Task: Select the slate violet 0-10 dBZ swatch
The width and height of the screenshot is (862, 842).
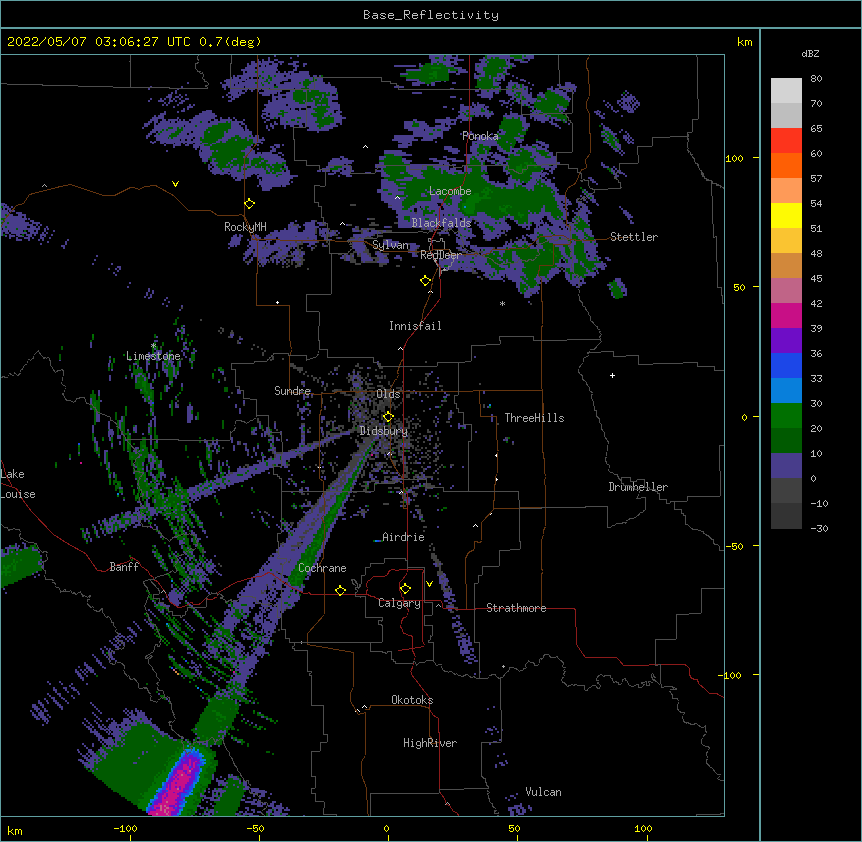Action: pyautogui.click(x=786, y=466)
